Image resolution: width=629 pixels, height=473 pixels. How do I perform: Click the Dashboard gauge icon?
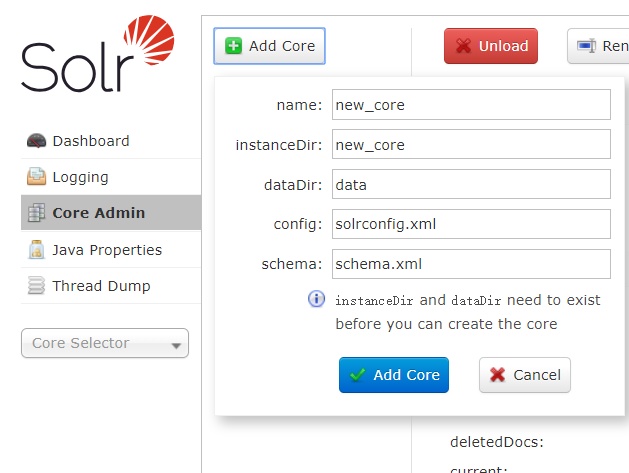pos(36,141)
